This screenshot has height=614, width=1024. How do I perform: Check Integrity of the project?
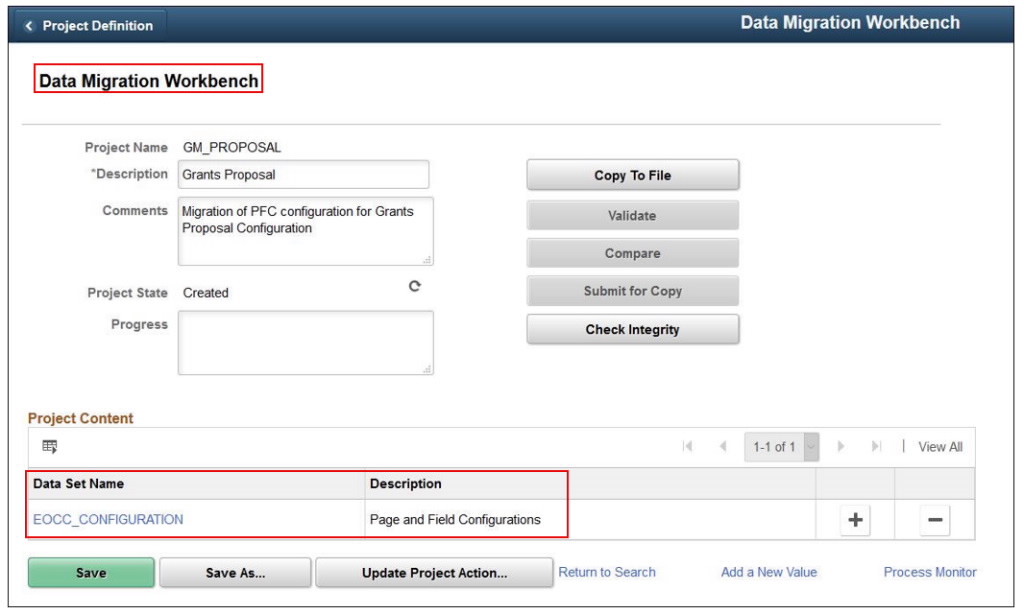pyautogui.click(x=632, y=328)
